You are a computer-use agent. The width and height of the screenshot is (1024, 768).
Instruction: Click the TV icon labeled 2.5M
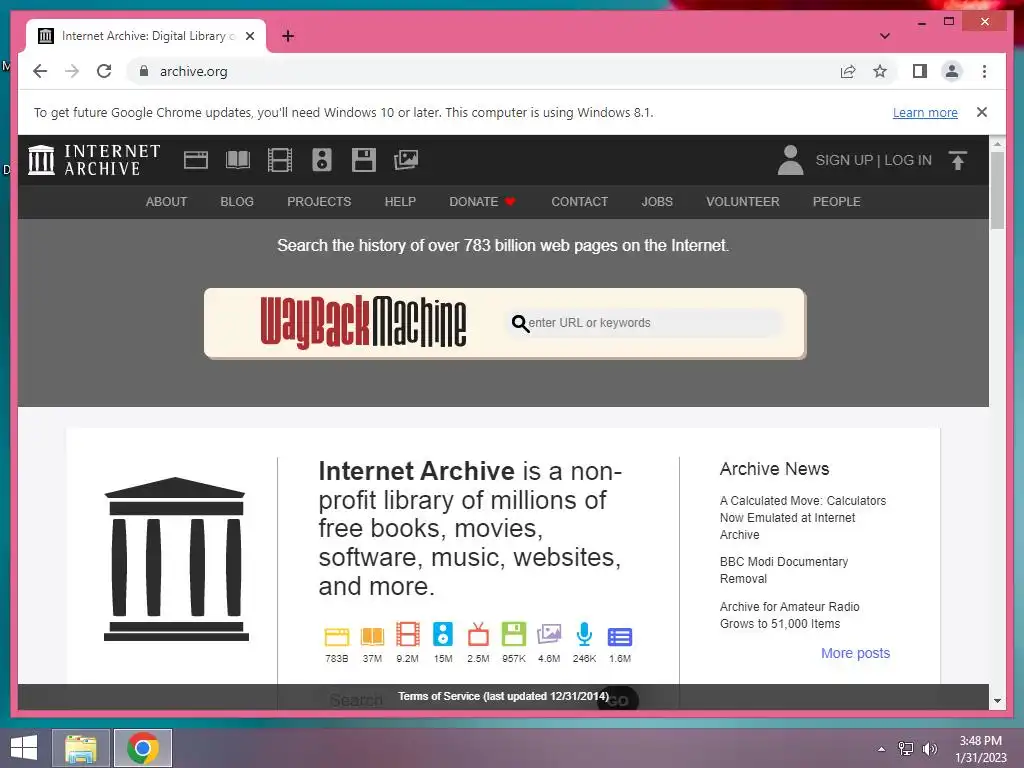(478, 635)
